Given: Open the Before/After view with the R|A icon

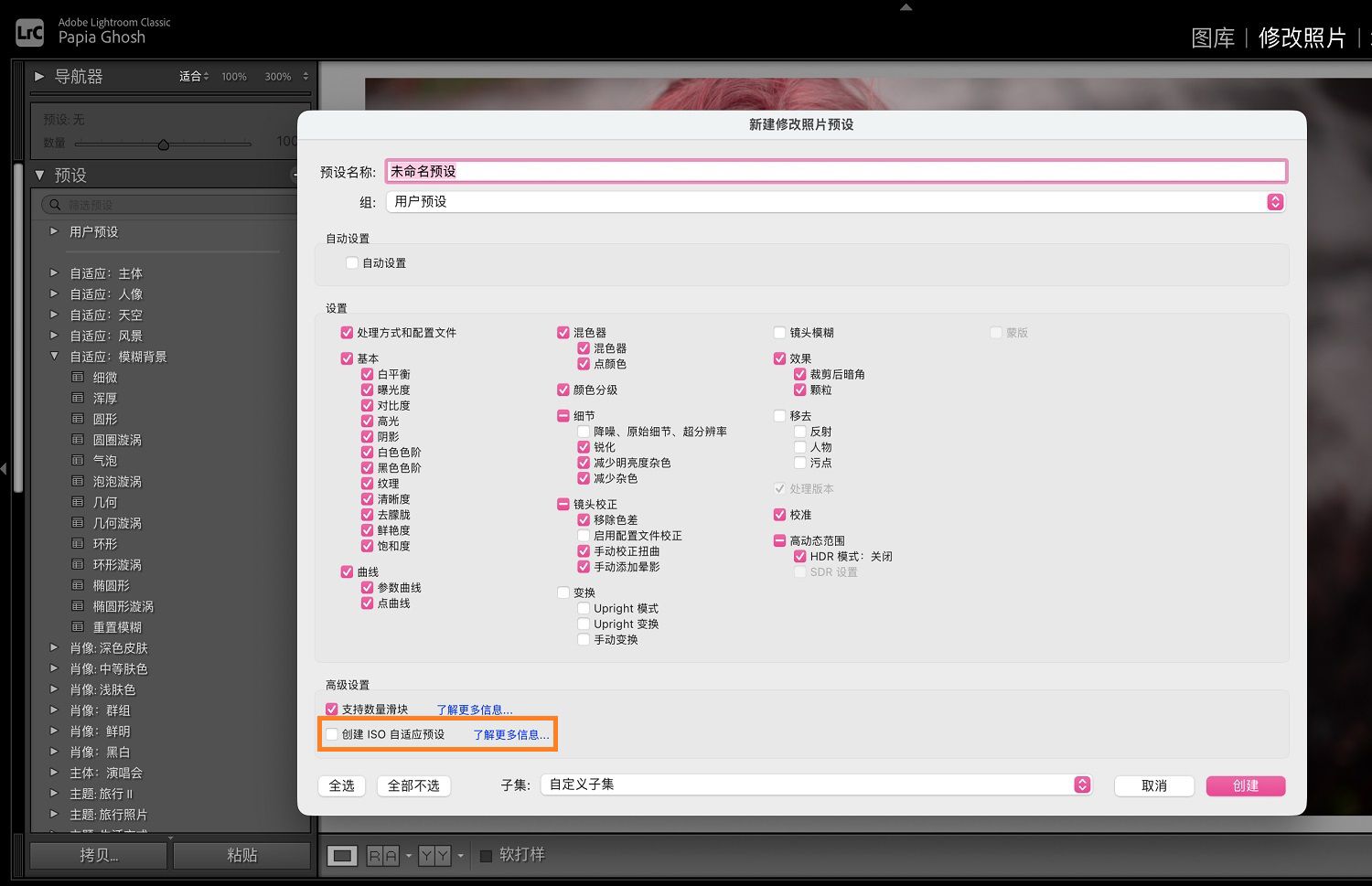Looking at the screenshot, I should tap(384, 855).
